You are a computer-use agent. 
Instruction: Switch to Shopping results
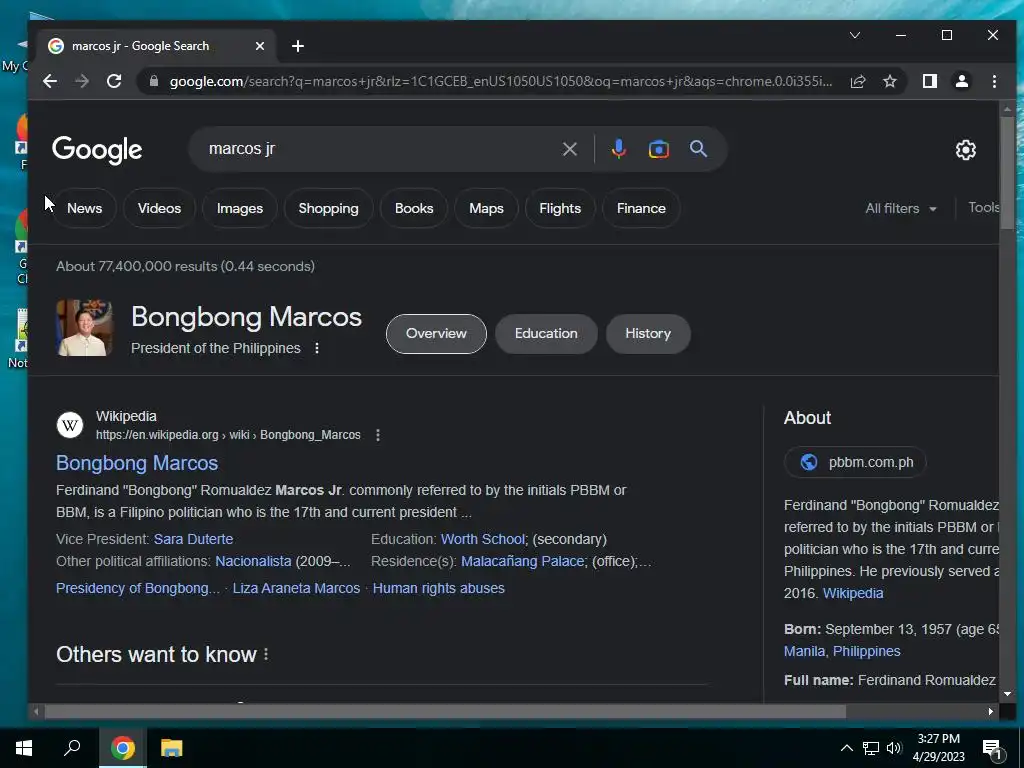pos(328,208)
